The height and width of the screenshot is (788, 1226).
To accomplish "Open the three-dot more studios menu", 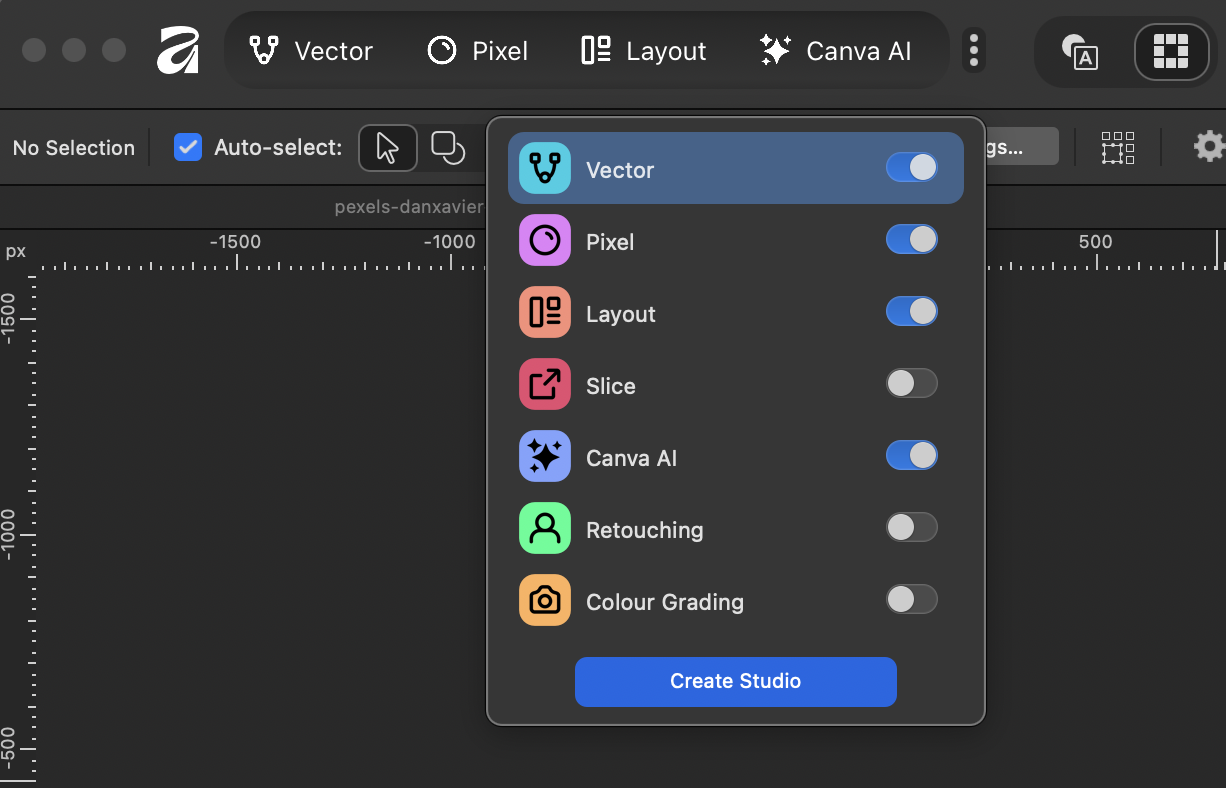I will tap(973, 50).
